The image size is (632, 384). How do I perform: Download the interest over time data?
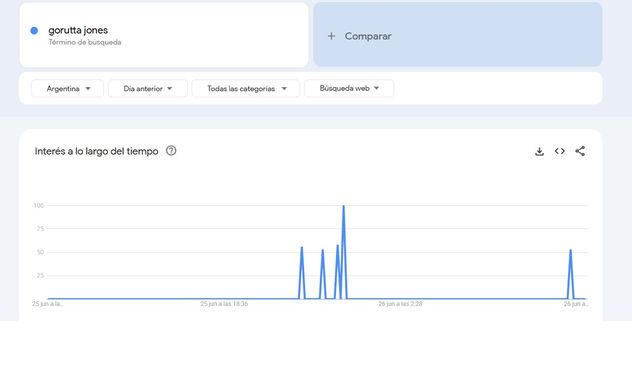click(x=539, y=152)
